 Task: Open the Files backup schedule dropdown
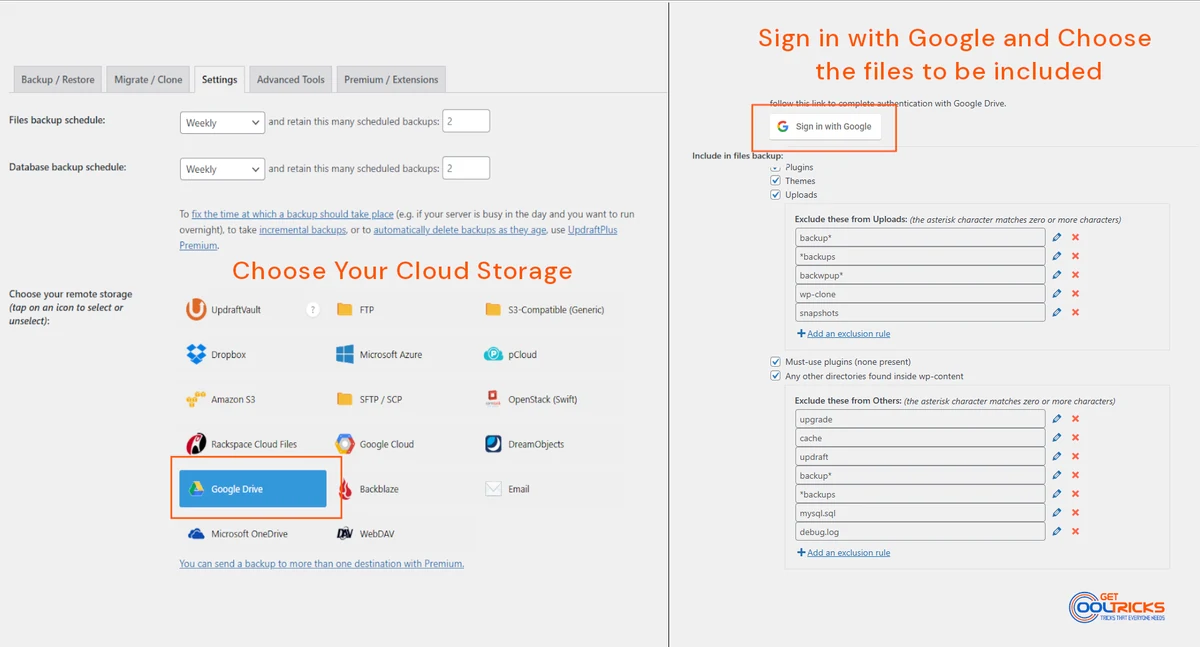pyautogui.click(x=222, y=122)
